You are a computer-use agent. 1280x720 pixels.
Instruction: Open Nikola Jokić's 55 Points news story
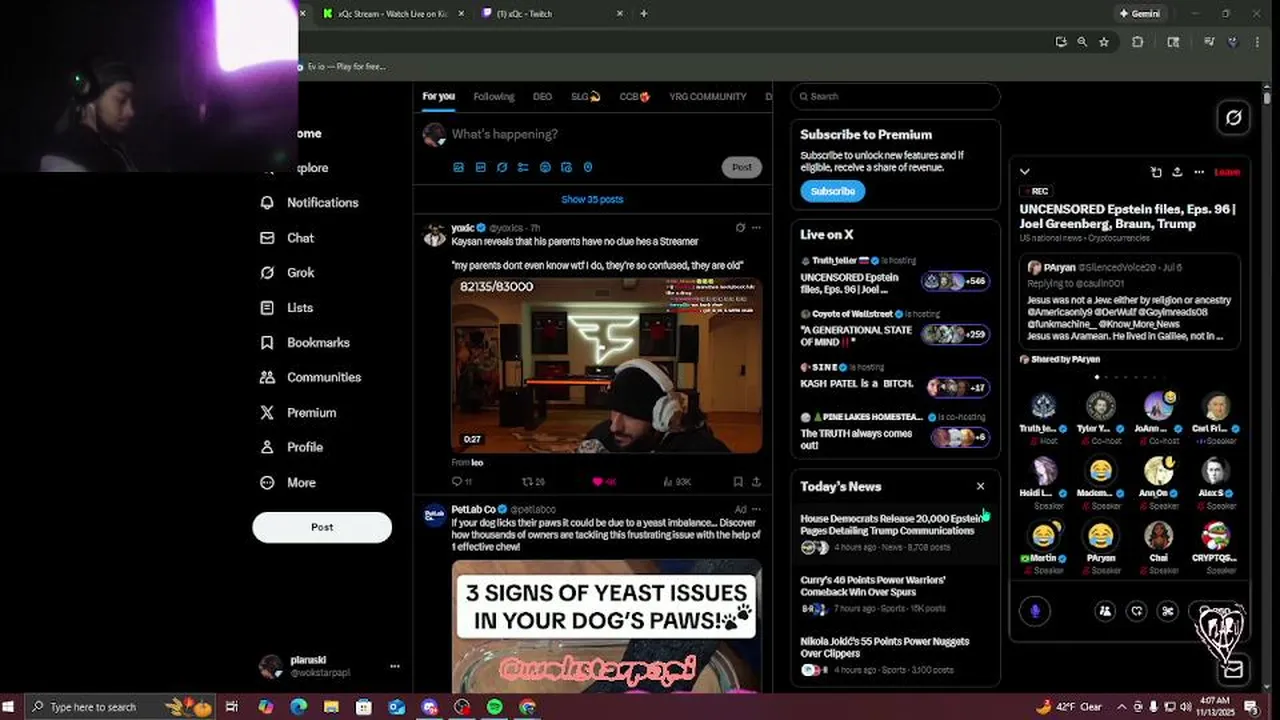coord(895,655)
